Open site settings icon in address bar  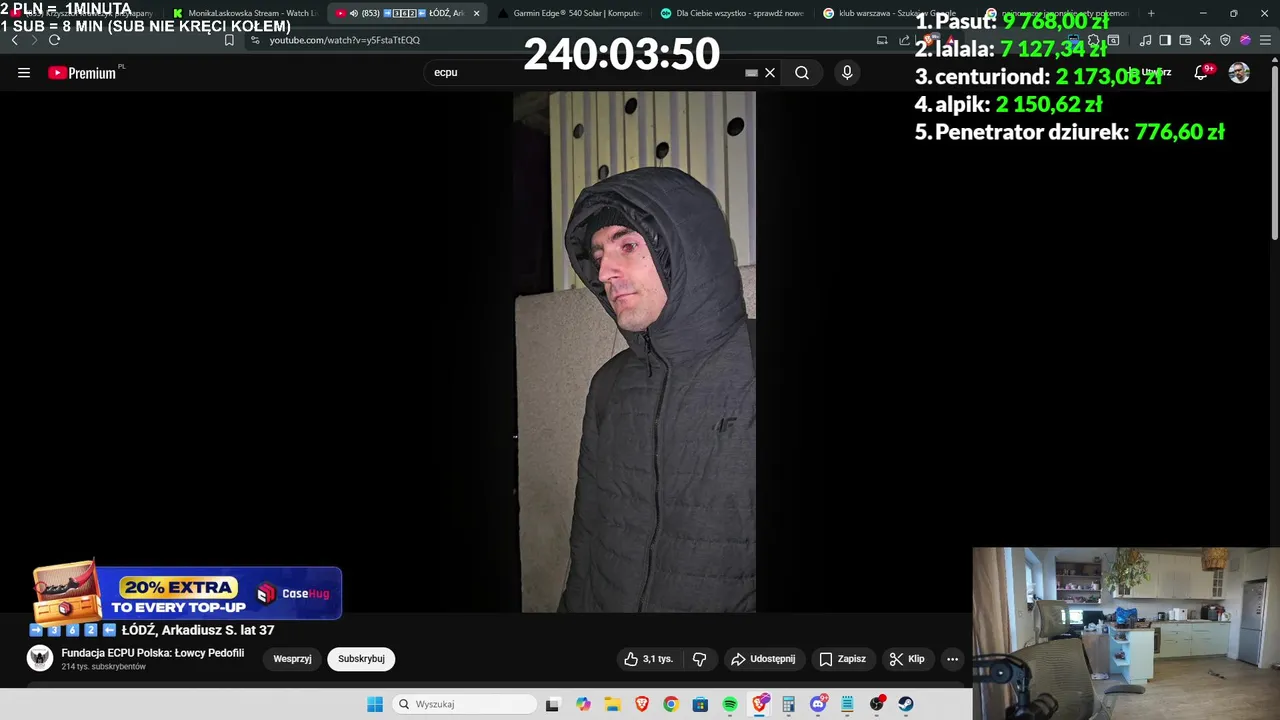255,40
